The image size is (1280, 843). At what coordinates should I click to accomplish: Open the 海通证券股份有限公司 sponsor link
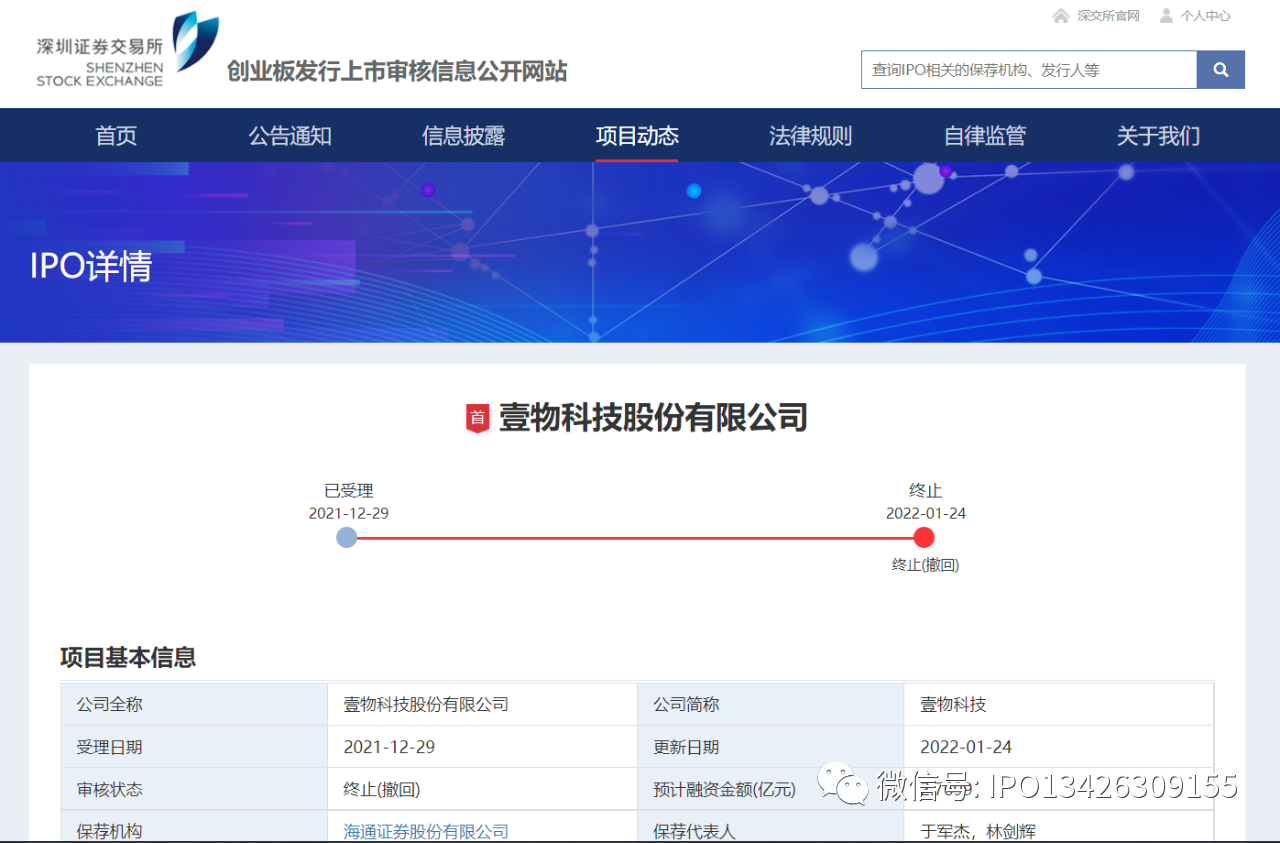pos(426,831)
